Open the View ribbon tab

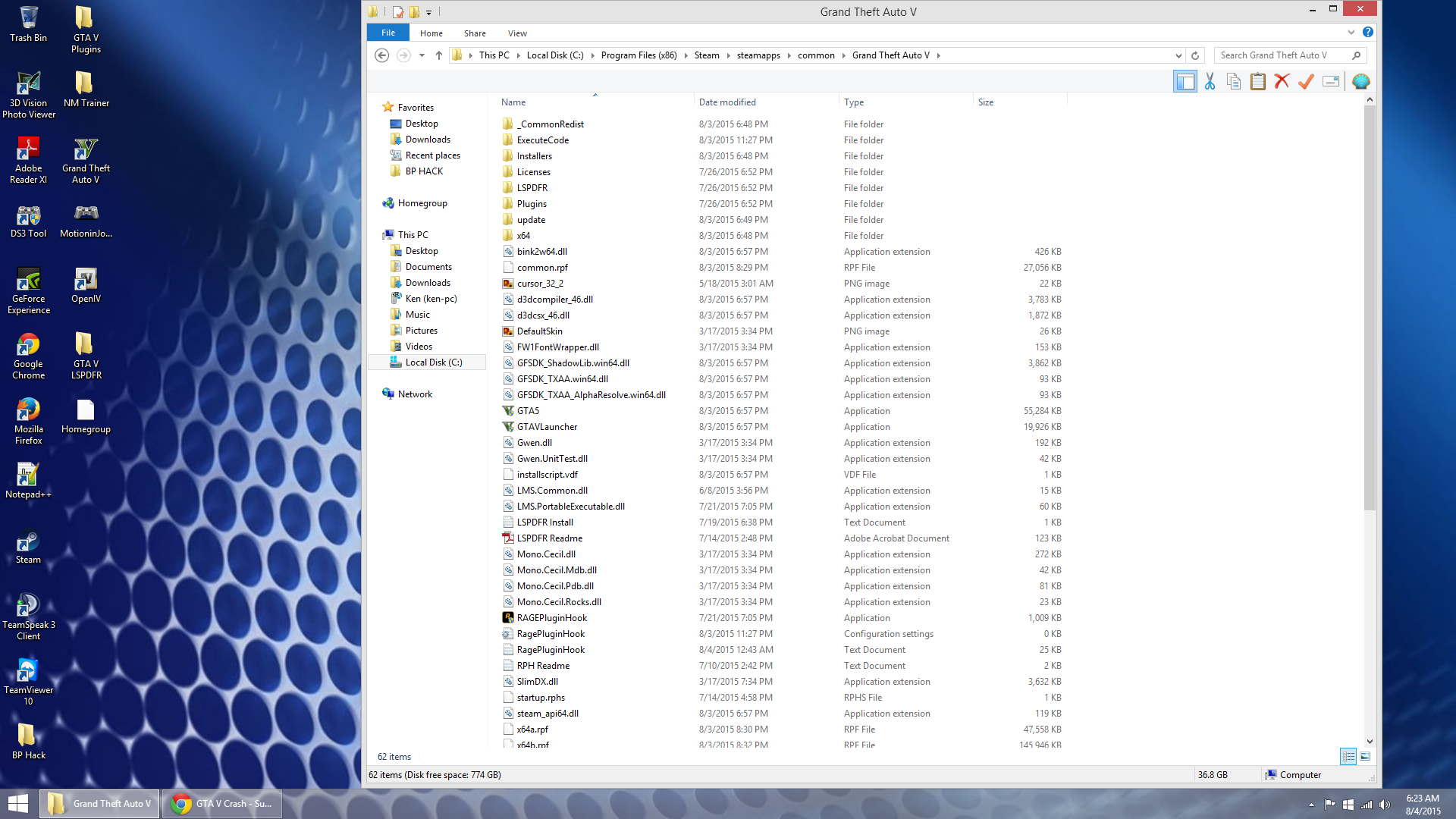coord(517,33)
